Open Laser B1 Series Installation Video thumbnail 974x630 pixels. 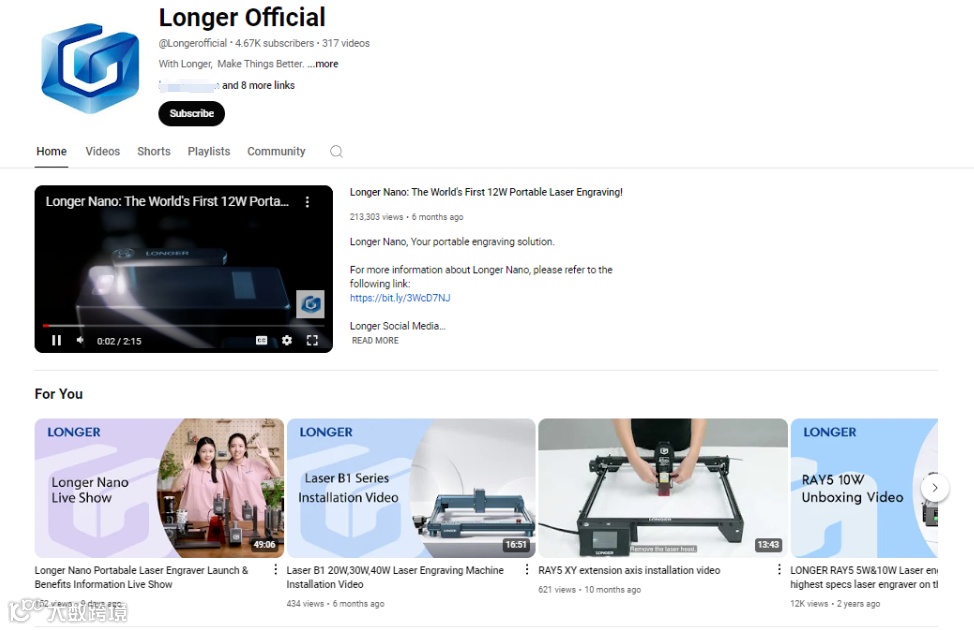(411, 488)
